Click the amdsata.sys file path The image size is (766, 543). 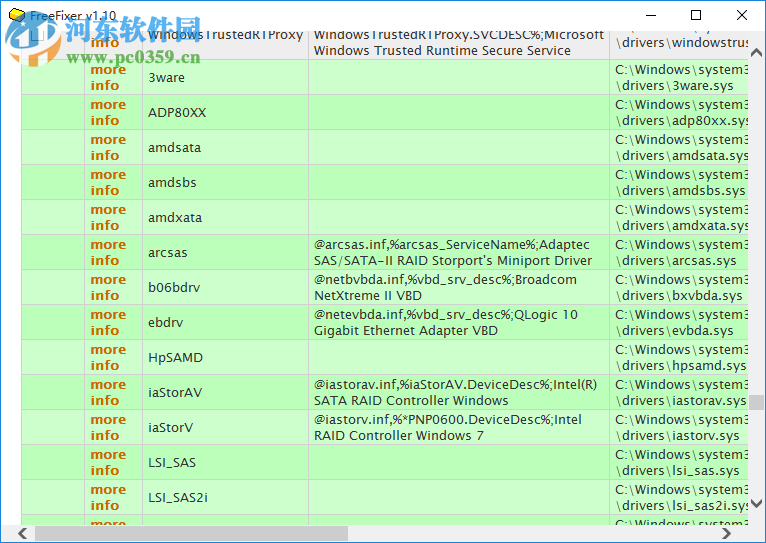pos(681,147)
